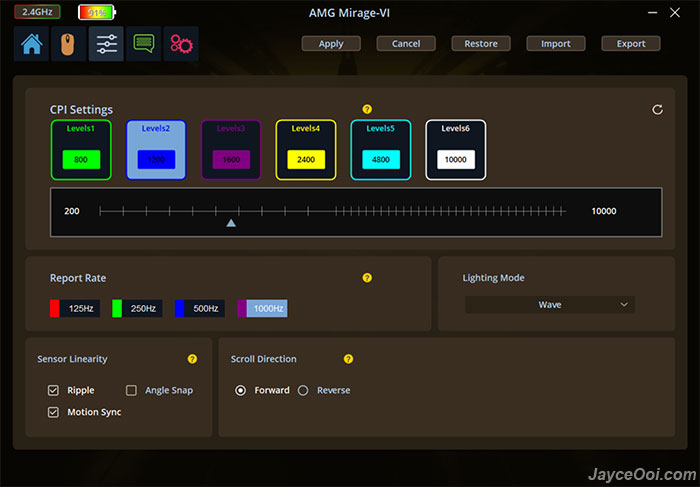
Task: Open the green chat macro icon
Action: coord(144,44)
